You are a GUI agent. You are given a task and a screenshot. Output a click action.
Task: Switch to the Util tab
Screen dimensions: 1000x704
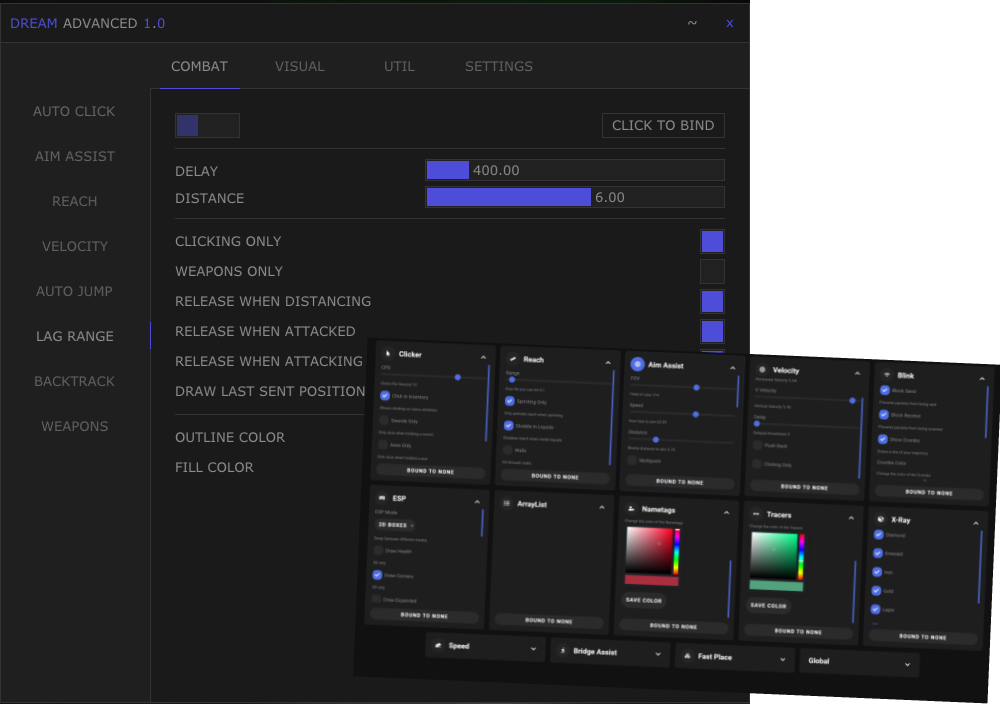[x=399, y=66]
